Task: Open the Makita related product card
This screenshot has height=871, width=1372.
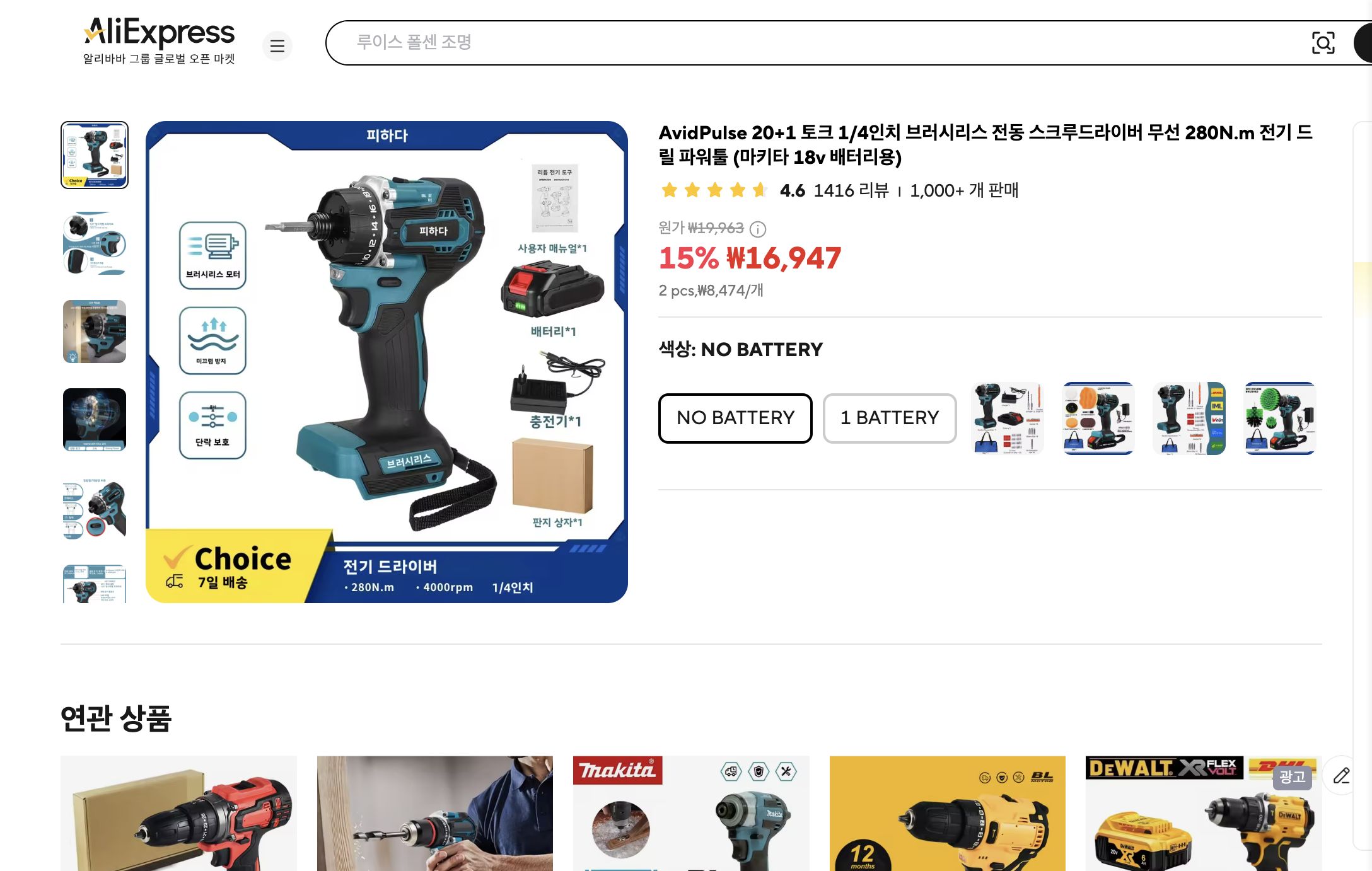Action: [691, 813]
